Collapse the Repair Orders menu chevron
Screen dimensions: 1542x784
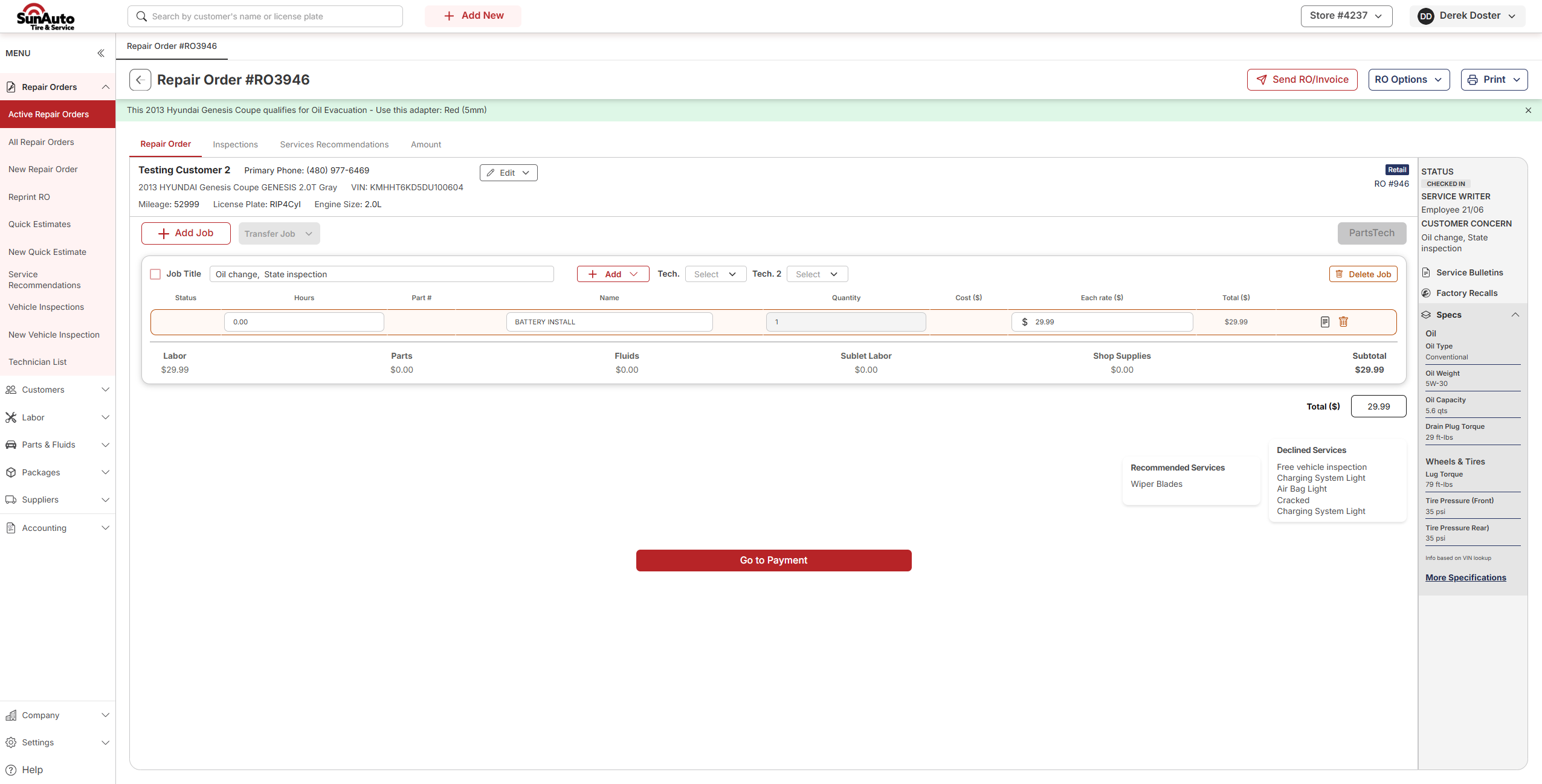point(106,87)
